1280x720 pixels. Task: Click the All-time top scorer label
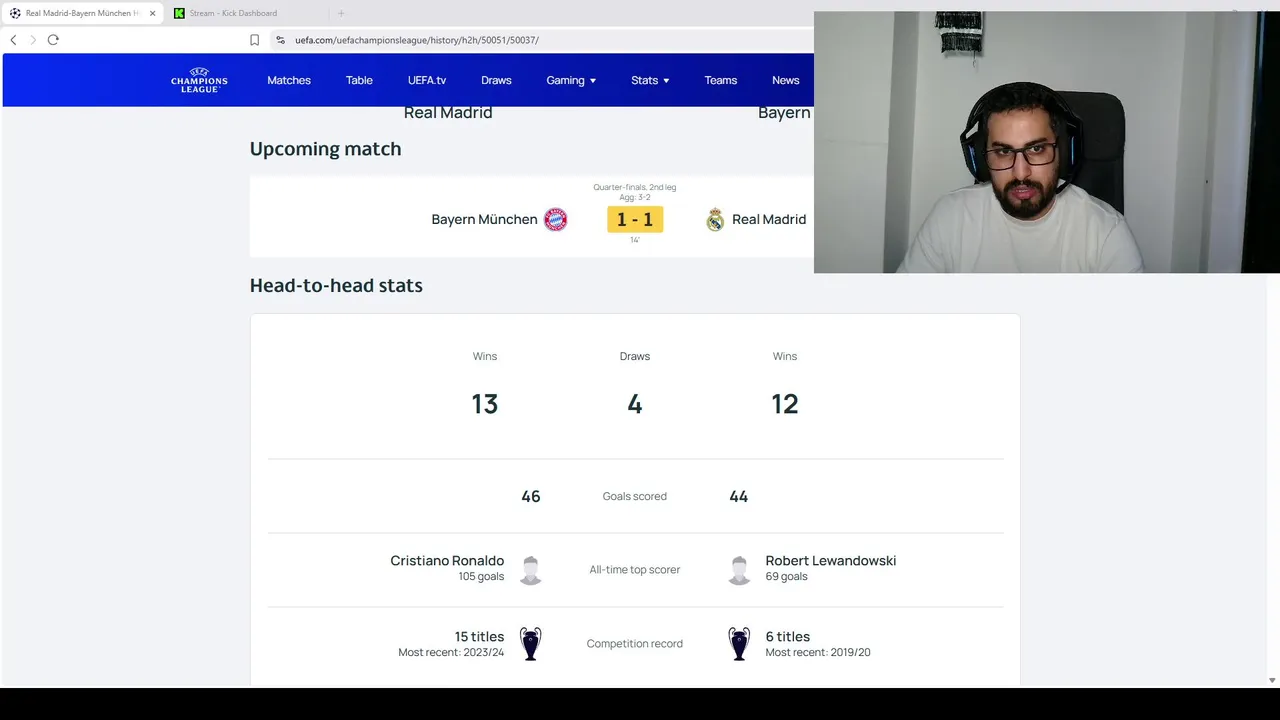click(x=635, y=570)
